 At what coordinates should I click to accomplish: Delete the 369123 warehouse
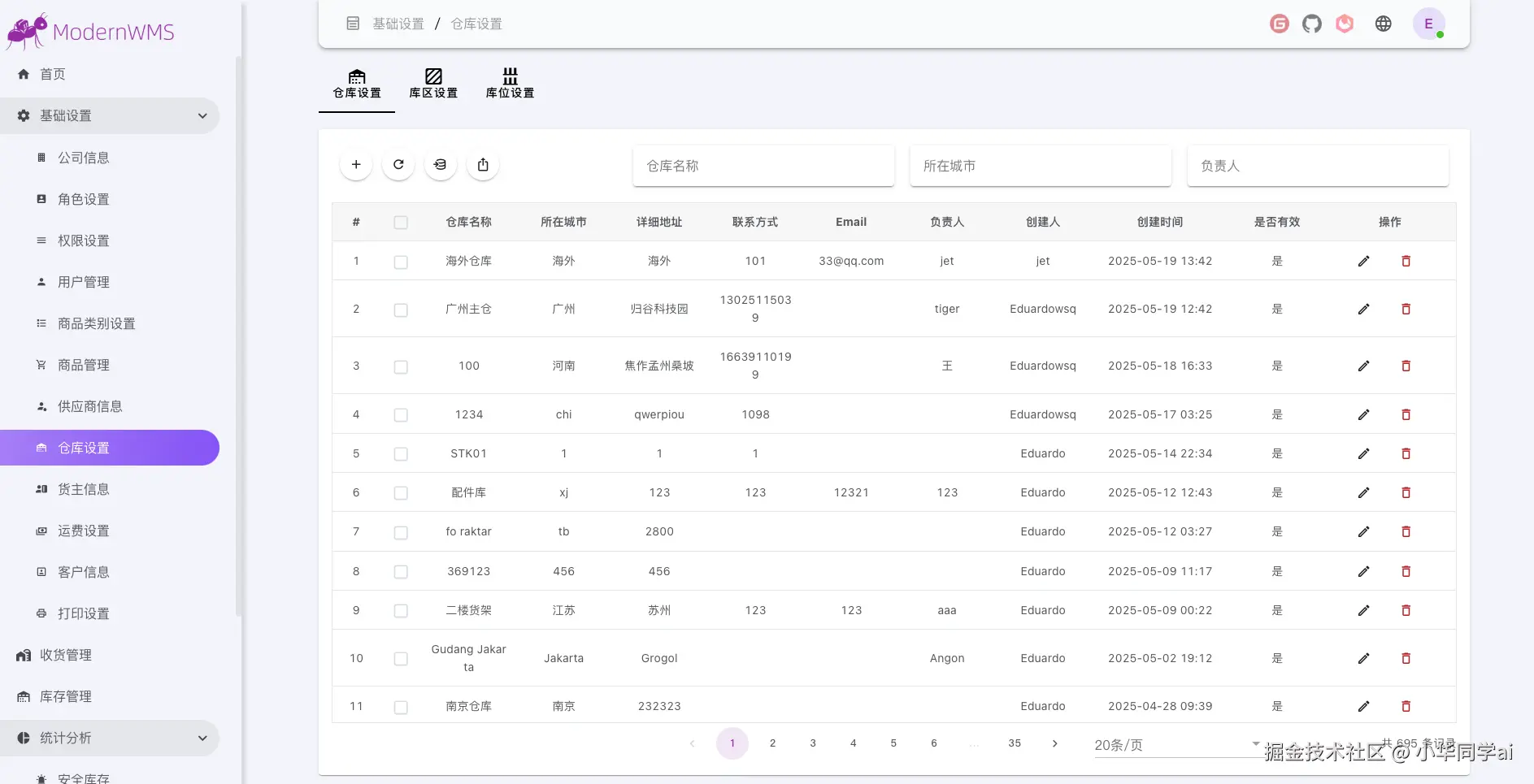coord(1406,572)
